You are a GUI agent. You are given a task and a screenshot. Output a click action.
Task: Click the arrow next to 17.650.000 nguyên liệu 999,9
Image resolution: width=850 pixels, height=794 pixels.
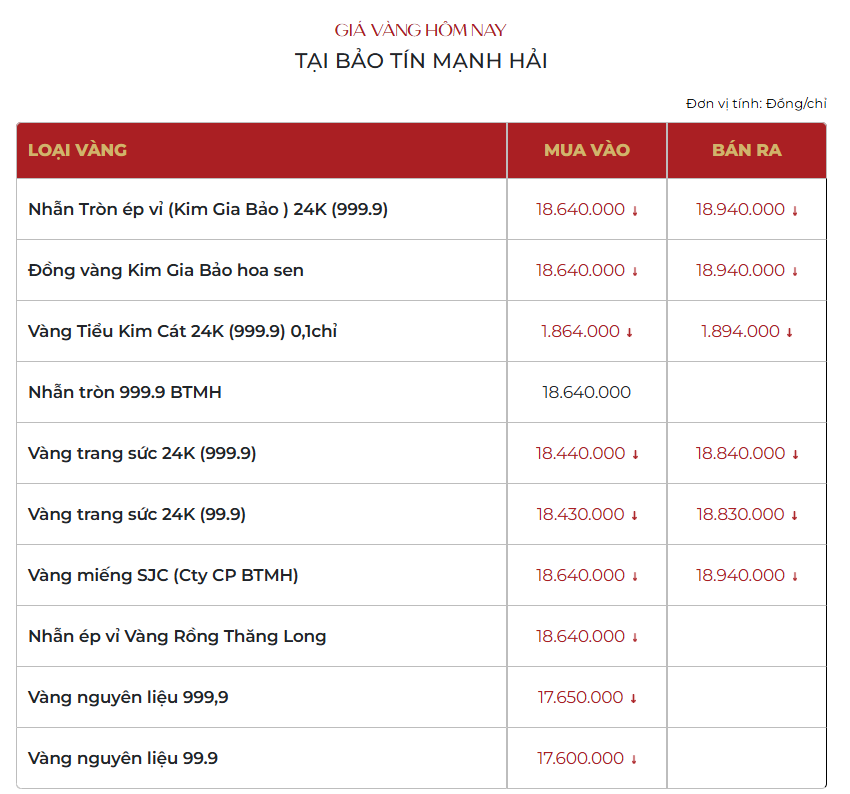[632, 697]
